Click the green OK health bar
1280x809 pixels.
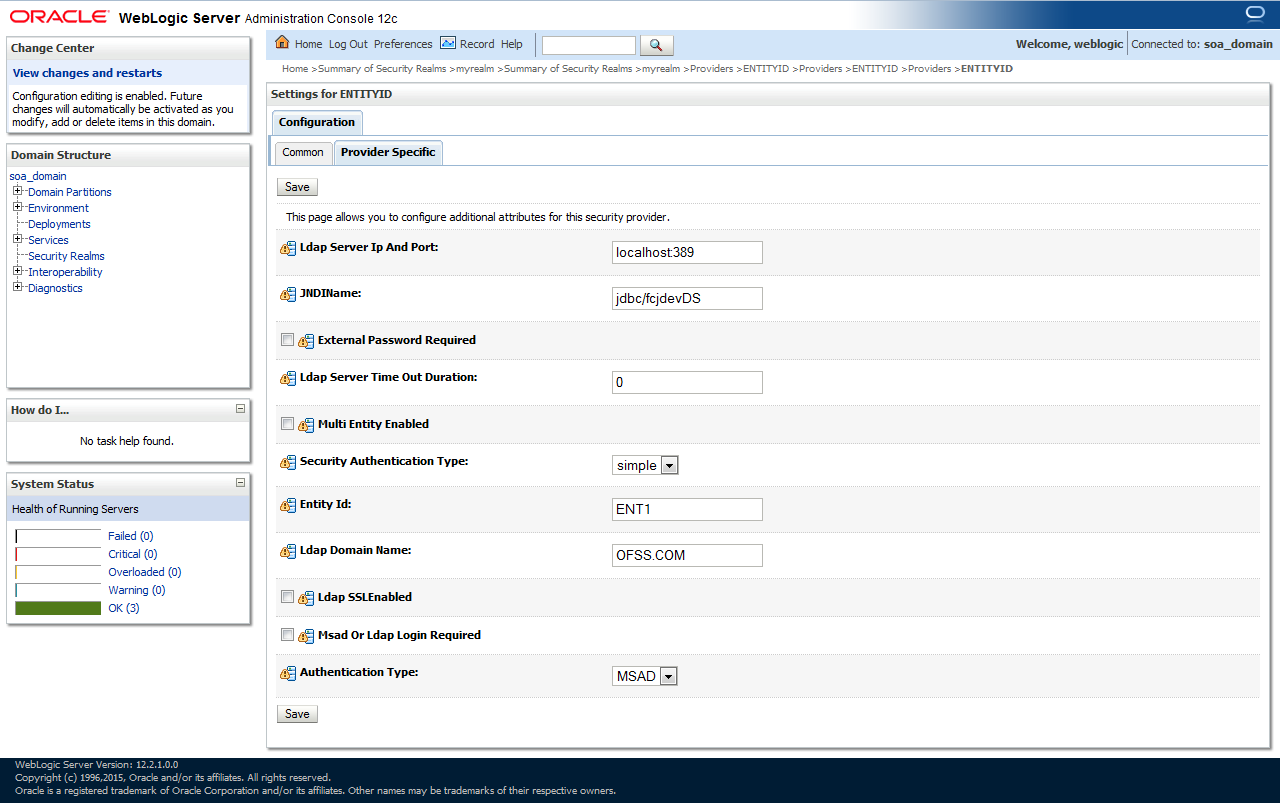click(x=58, y=608)
